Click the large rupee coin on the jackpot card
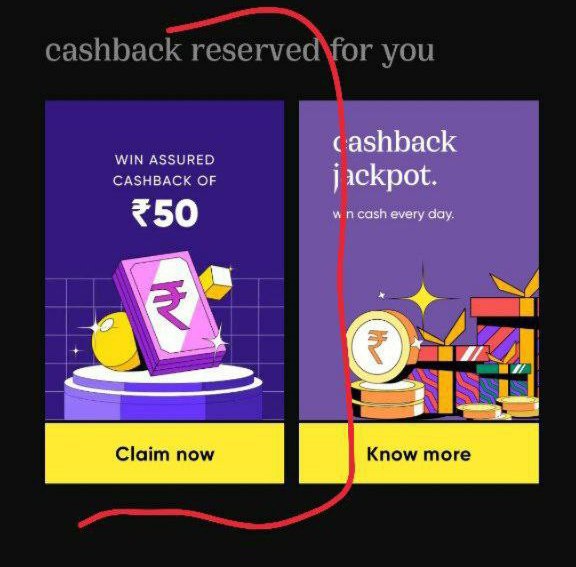576x567 pixels. tap(380, 346)
